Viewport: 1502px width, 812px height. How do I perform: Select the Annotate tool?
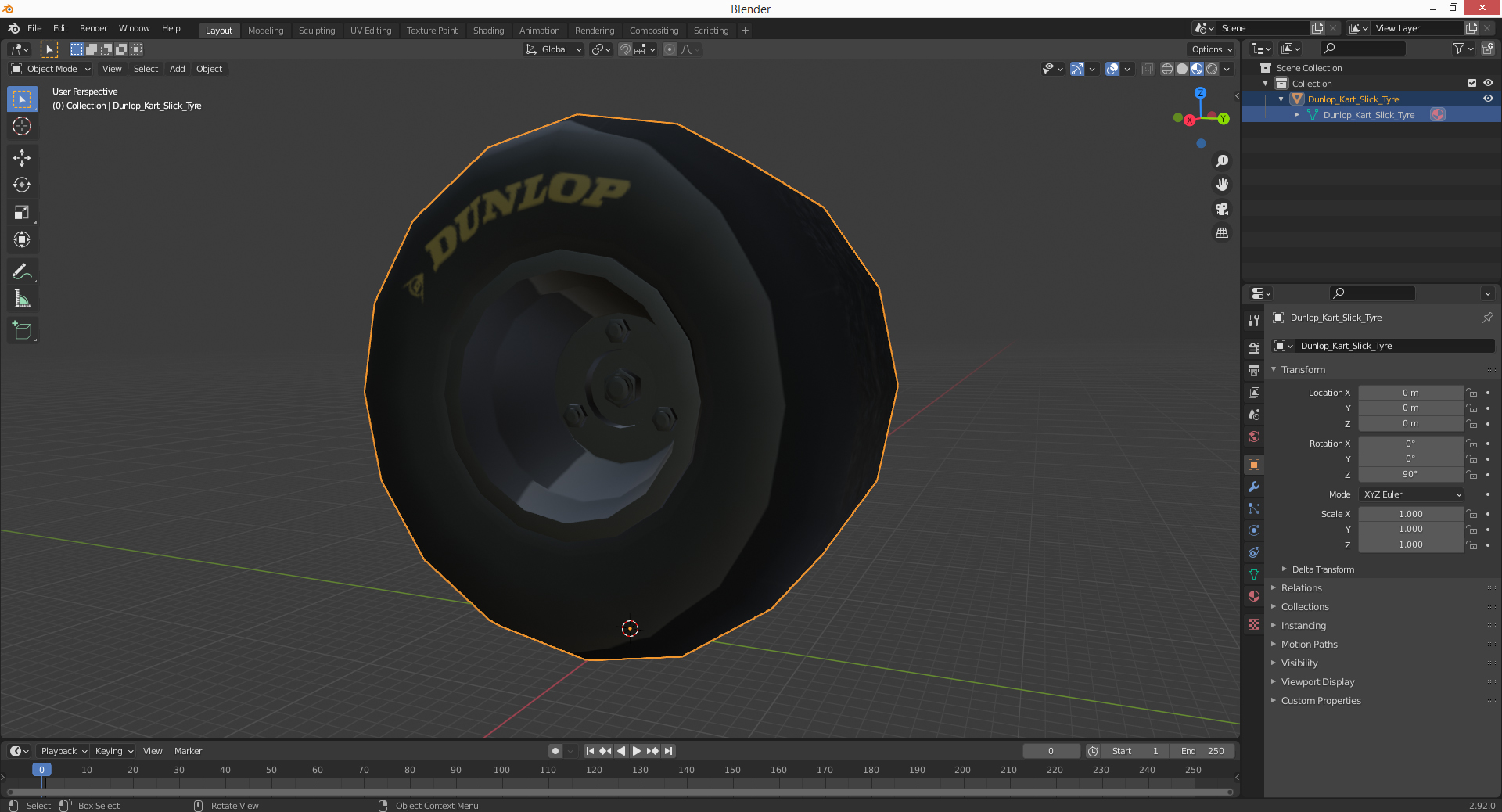click(x=22, y=271)
